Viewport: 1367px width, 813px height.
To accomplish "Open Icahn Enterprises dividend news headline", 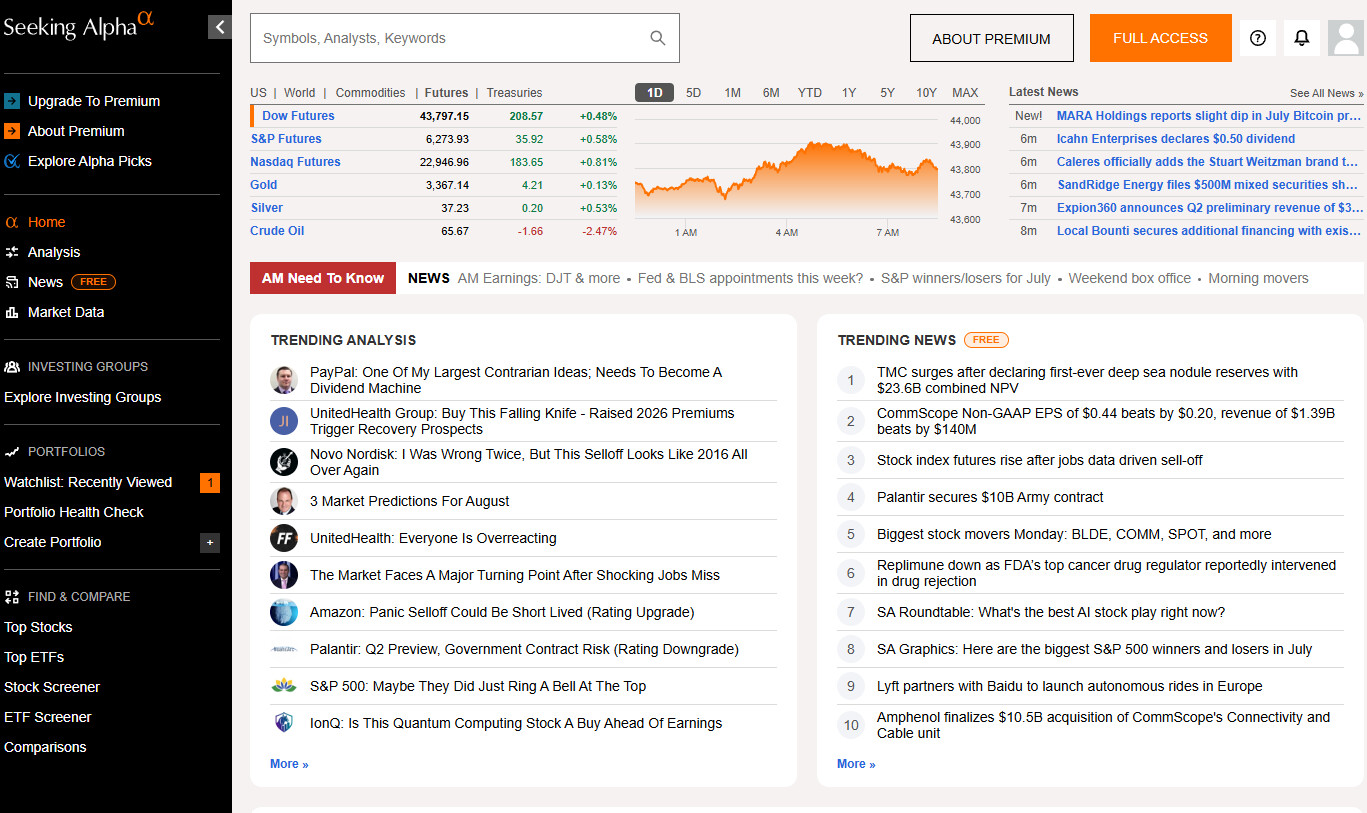I will pos(1176,139).
